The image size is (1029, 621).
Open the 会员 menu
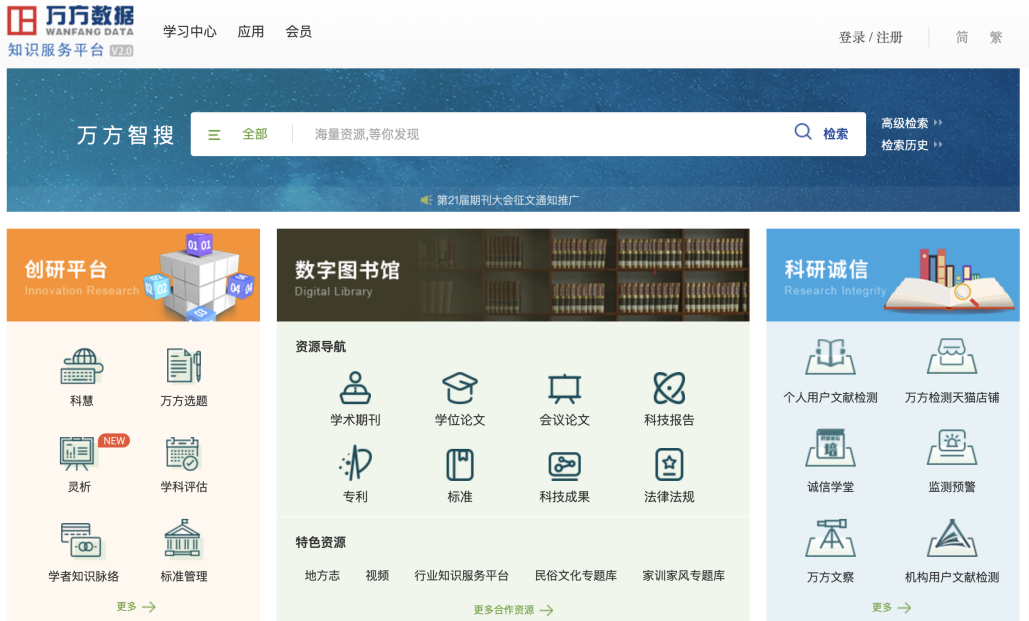pos(299,32)
